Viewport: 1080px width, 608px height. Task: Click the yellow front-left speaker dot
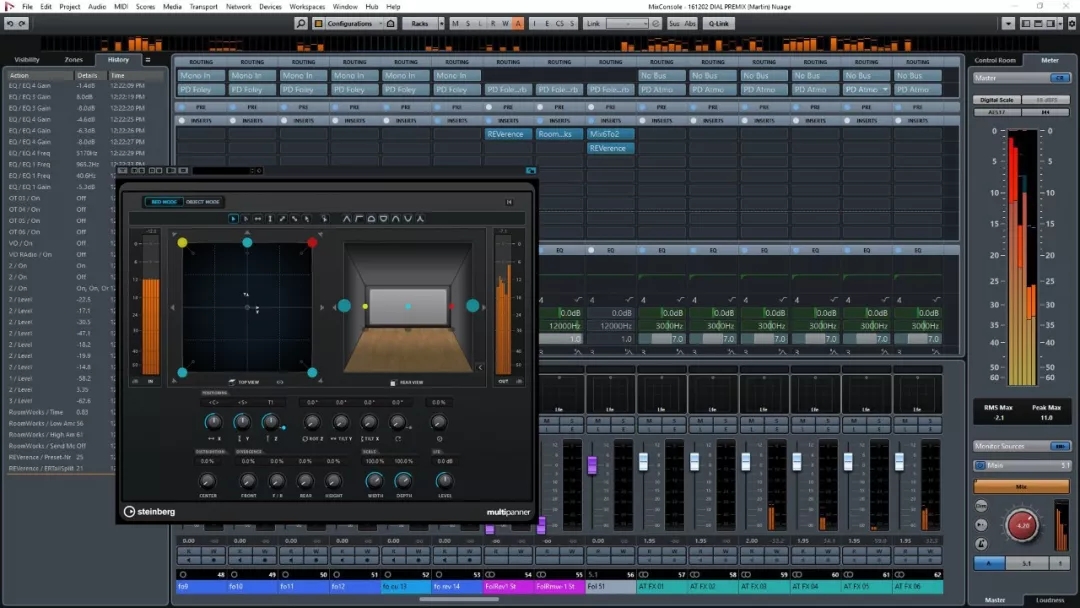point(182,242)
